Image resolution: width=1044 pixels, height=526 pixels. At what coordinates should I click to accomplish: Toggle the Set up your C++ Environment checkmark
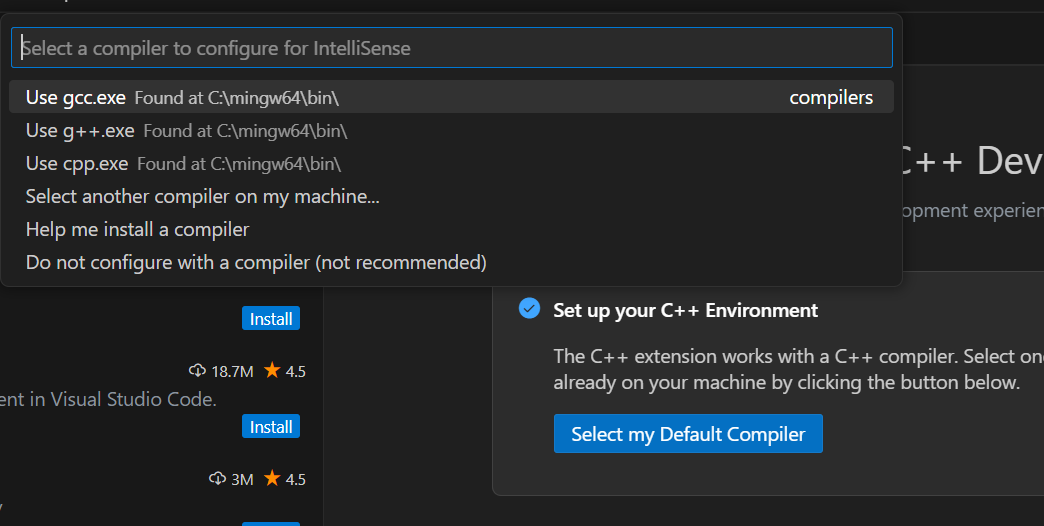coord(529,308)
